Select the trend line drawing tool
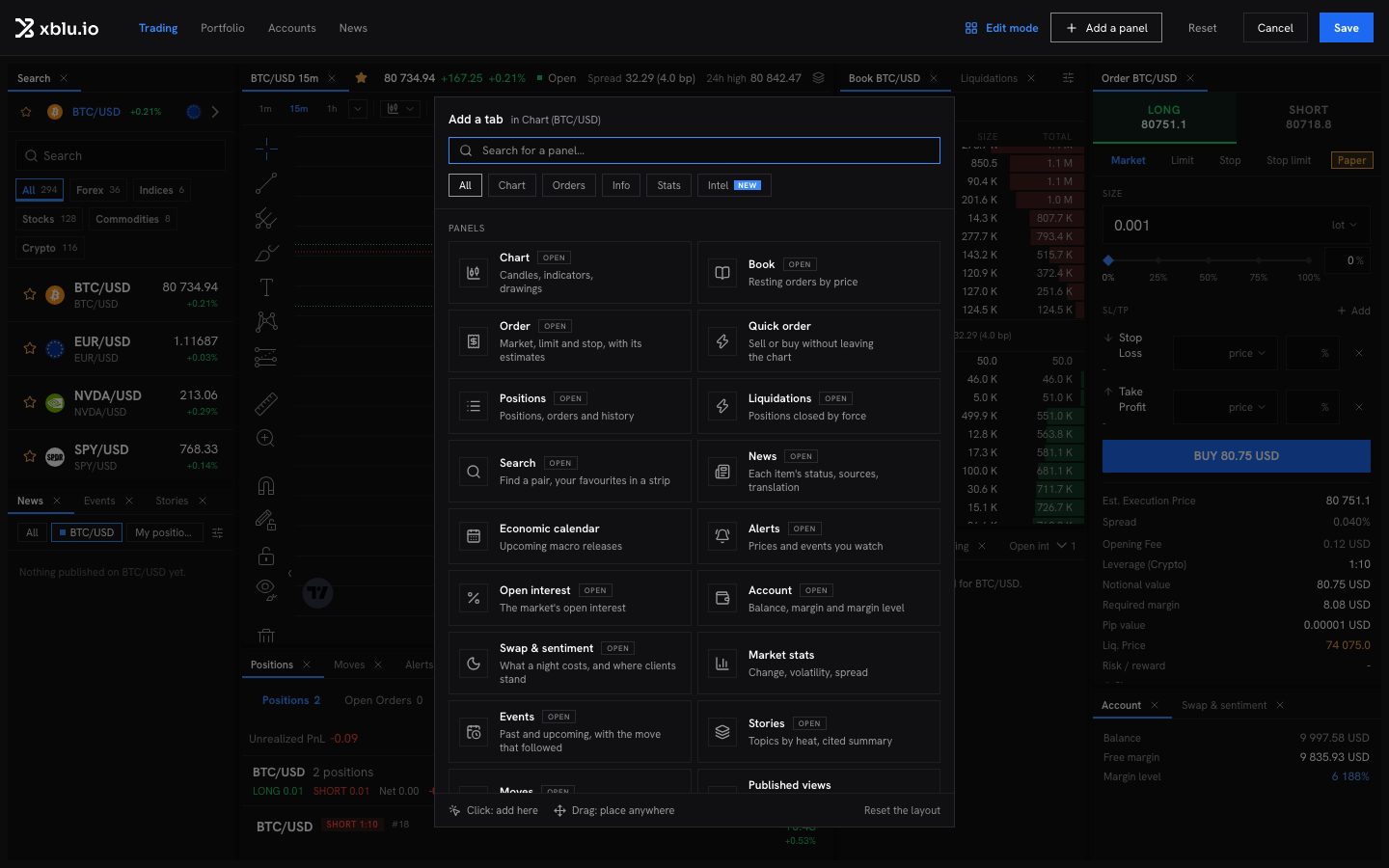The height and width of the screenshot is (868, 1389). point(266,183)
